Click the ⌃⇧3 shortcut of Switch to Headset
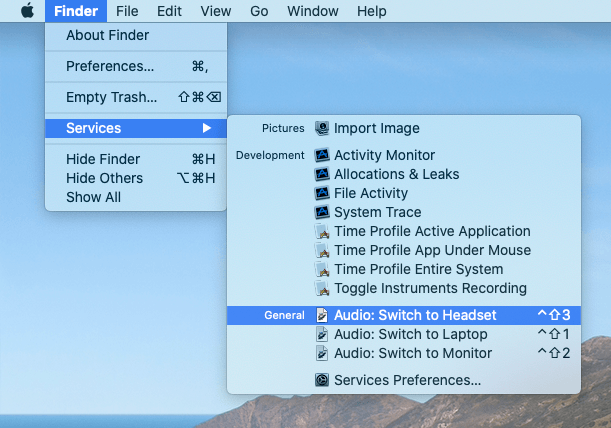The image size is (611, 428). pos(554,315)
